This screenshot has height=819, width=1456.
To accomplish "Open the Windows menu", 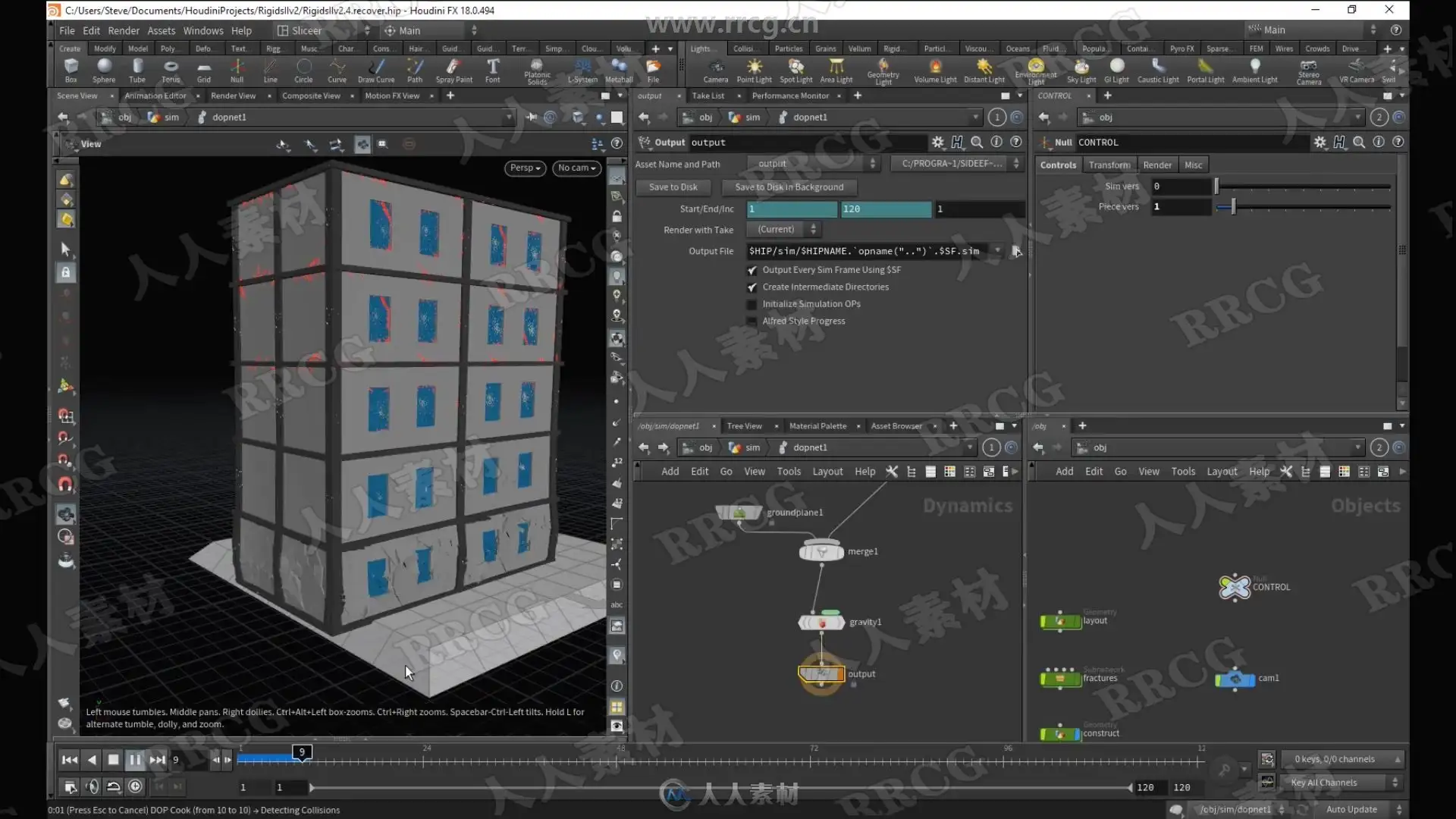I will pos(202,30).
